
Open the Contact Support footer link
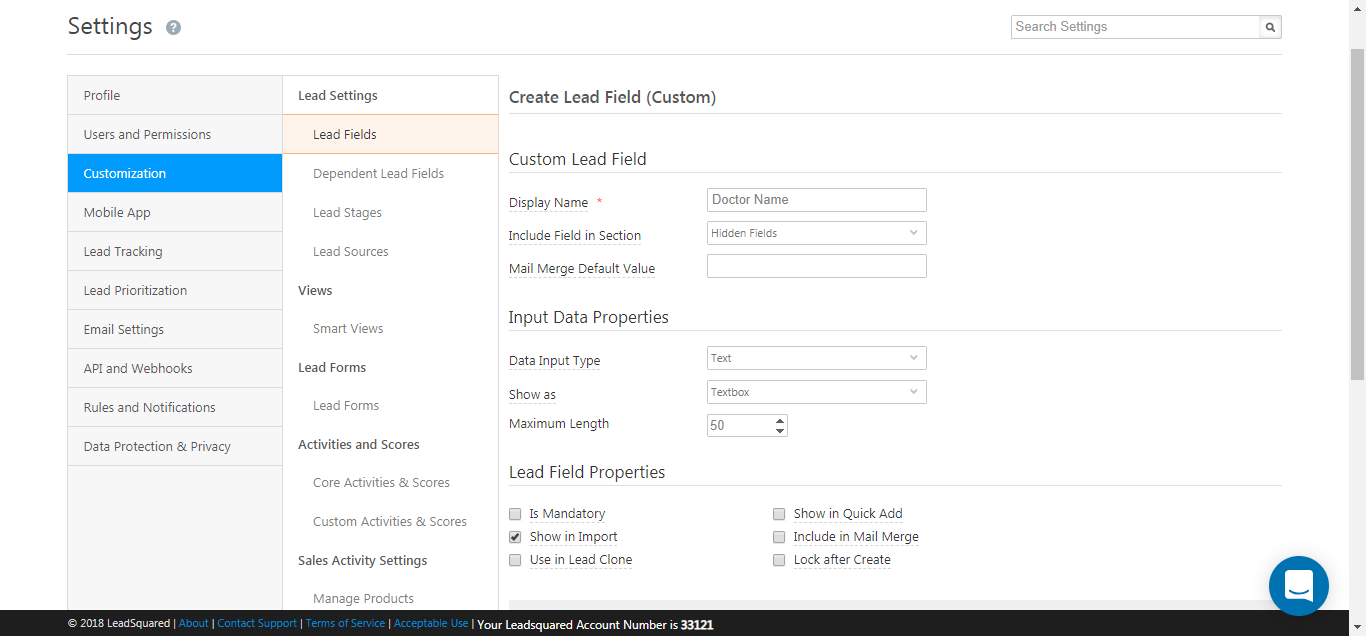pos(257,624)
